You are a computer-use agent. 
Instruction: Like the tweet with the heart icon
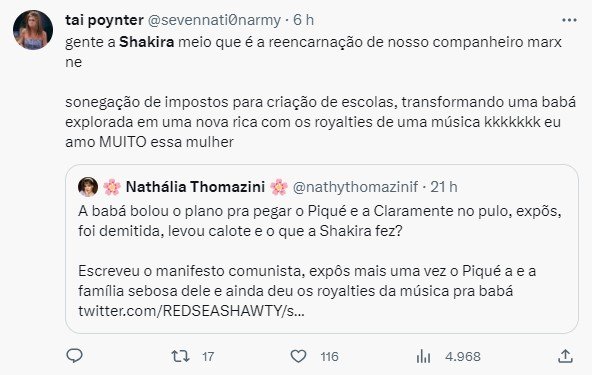pos(298,356)
